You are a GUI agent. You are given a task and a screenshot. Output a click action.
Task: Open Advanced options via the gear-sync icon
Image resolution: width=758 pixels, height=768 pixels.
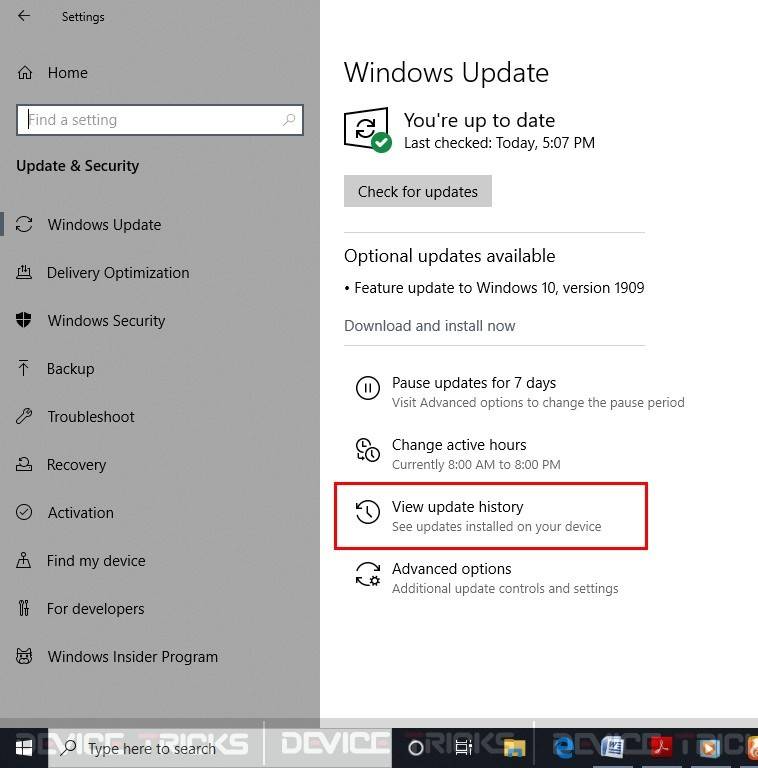pos(368,574)
